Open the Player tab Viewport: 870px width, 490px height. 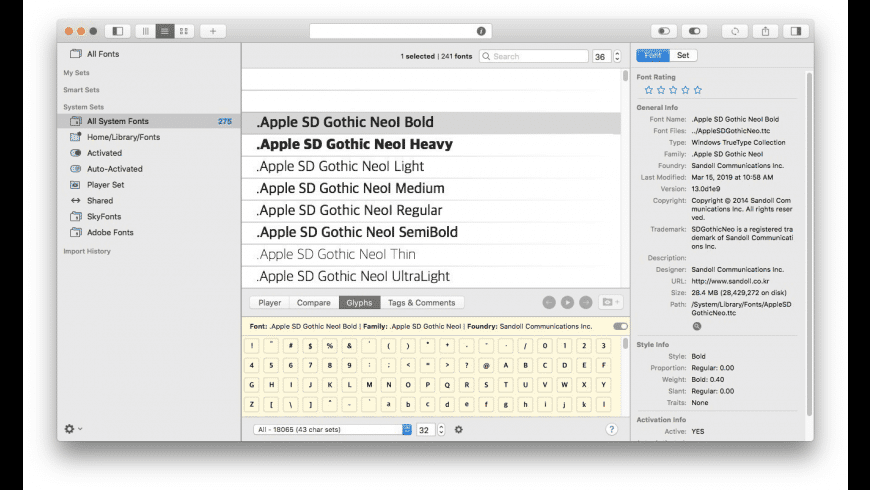(270, 302)
